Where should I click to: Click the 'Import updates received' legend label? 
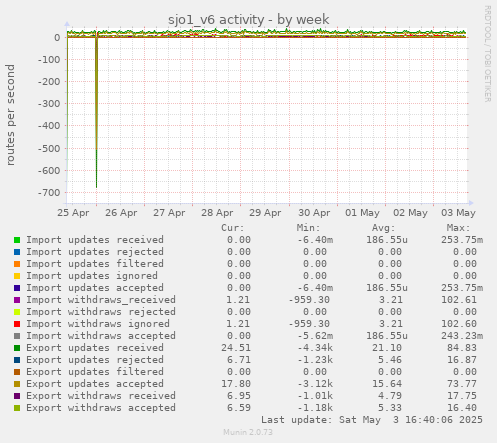(95, 240)
